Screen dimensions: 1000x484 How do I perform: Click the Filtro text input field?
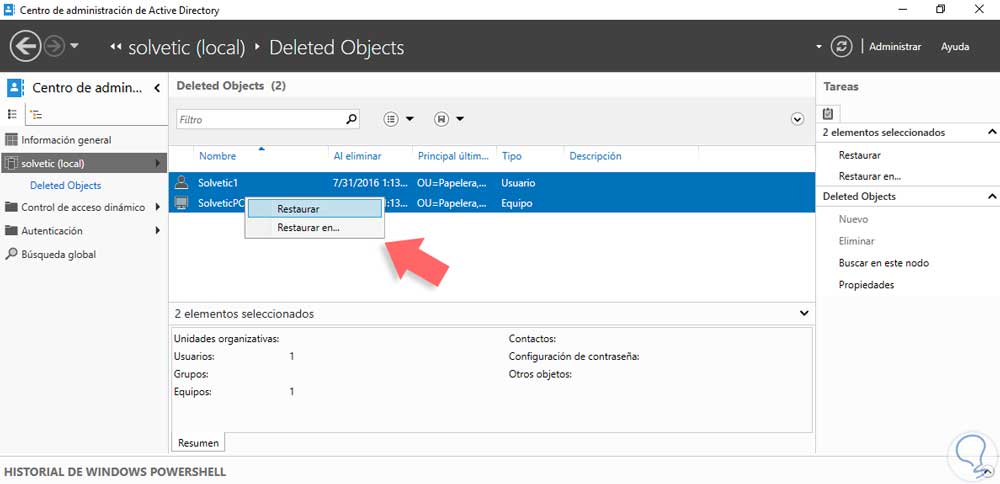tap(260, 119)
